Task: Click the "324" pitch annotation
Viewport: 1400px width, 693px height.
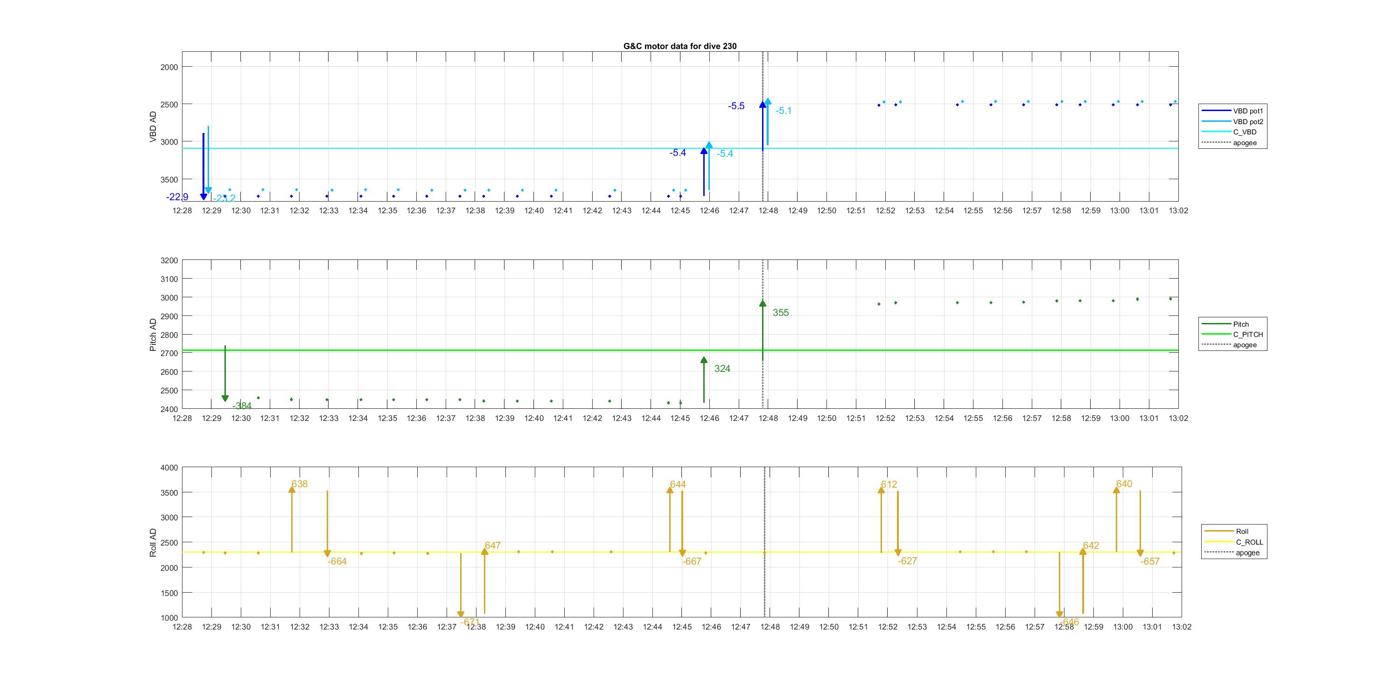Action: pyautogui.click(x=722, y=369)
